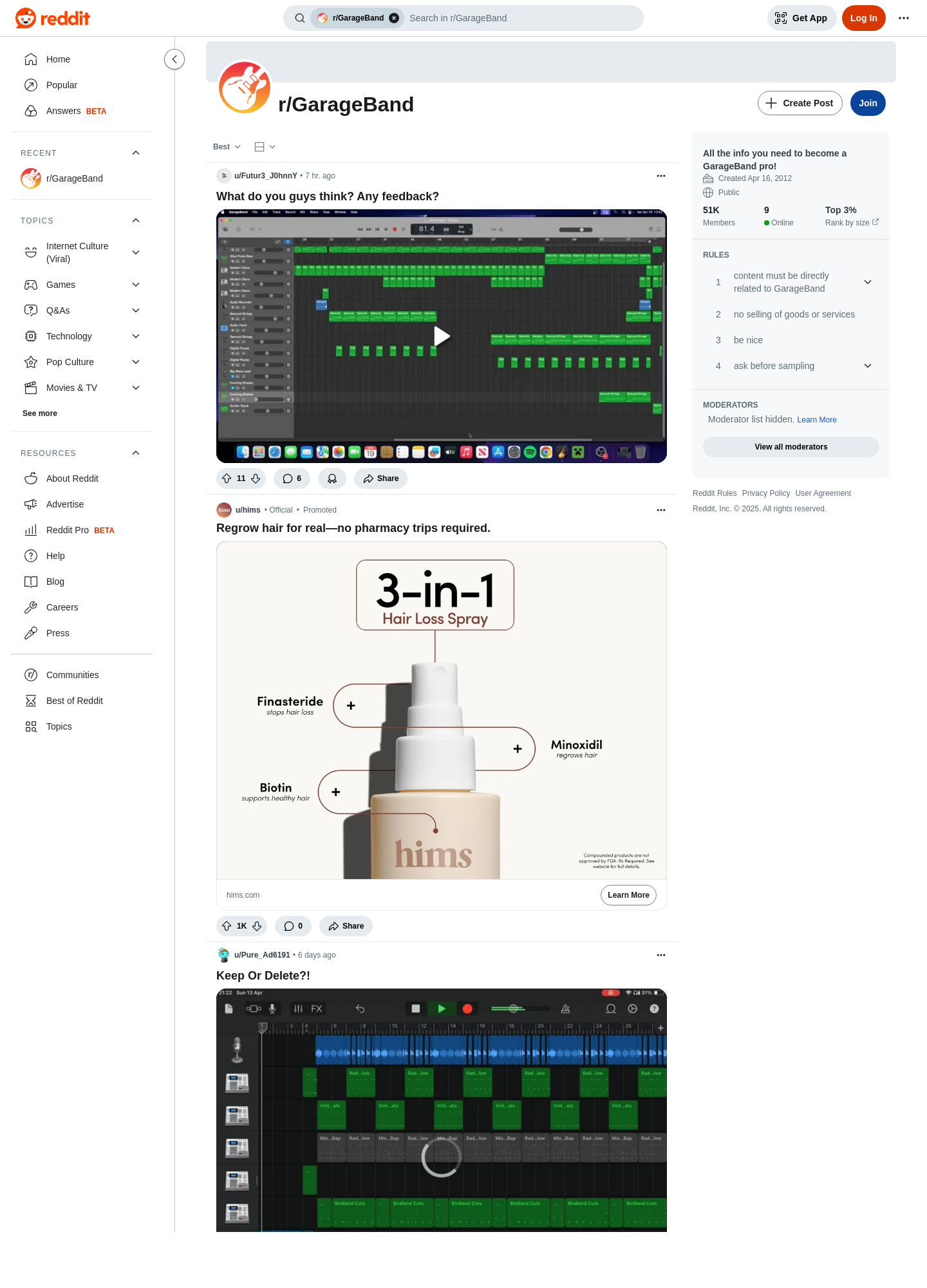Click the Create Post button
927x1288 pixels.
(800, 103)
